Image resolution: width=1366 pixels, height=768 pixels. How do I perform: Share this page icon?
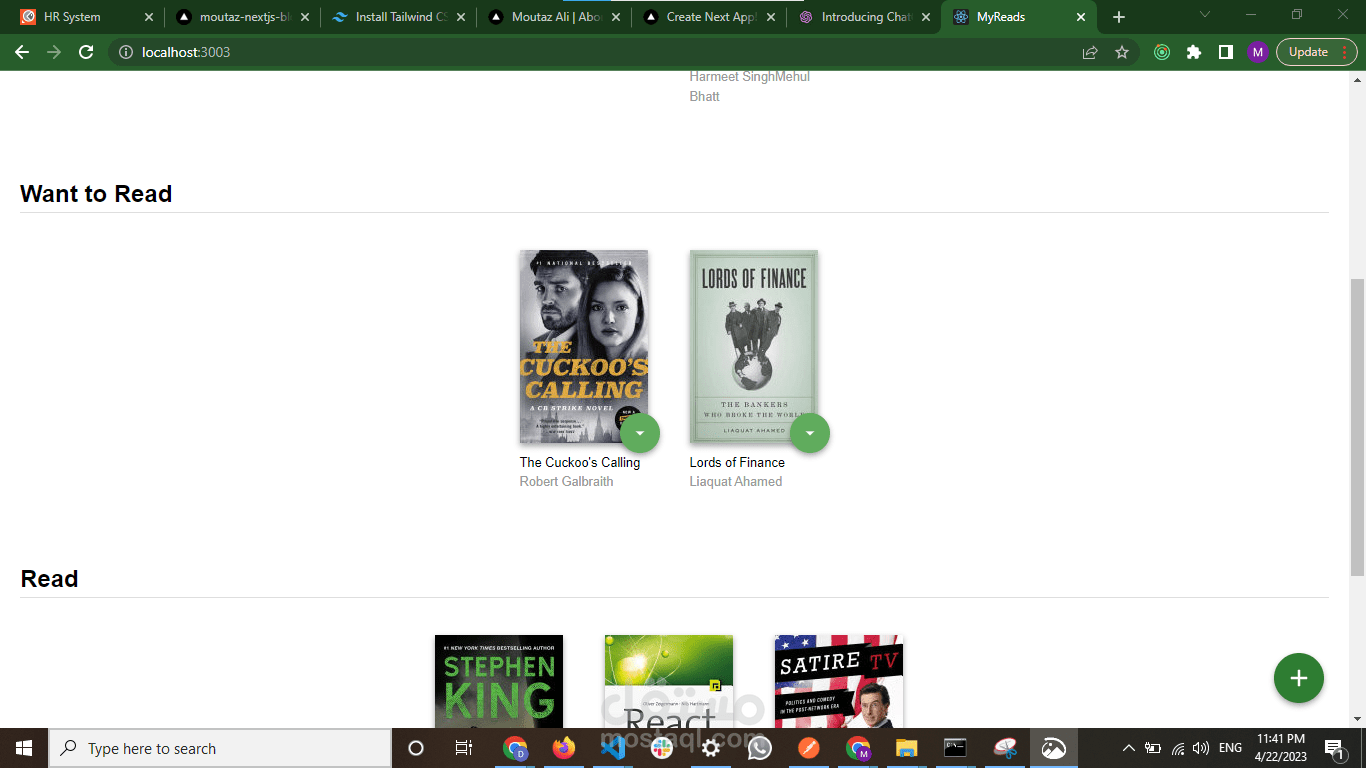[x=1090, y=52]
